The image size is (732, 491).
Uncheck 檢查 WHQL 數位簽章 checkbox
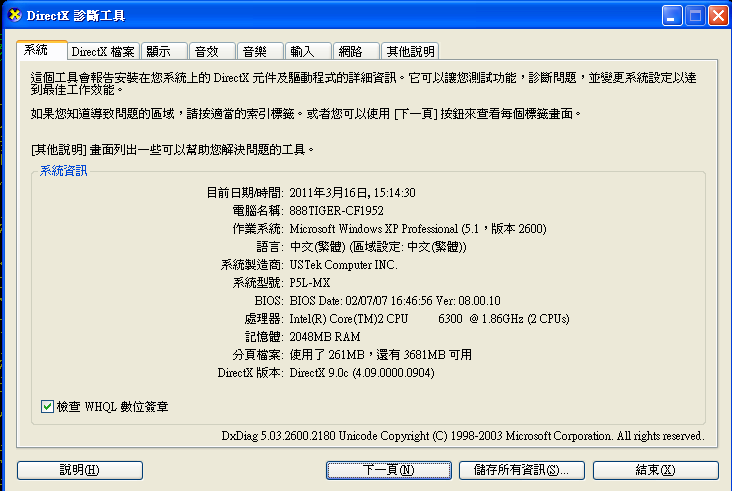47,407
